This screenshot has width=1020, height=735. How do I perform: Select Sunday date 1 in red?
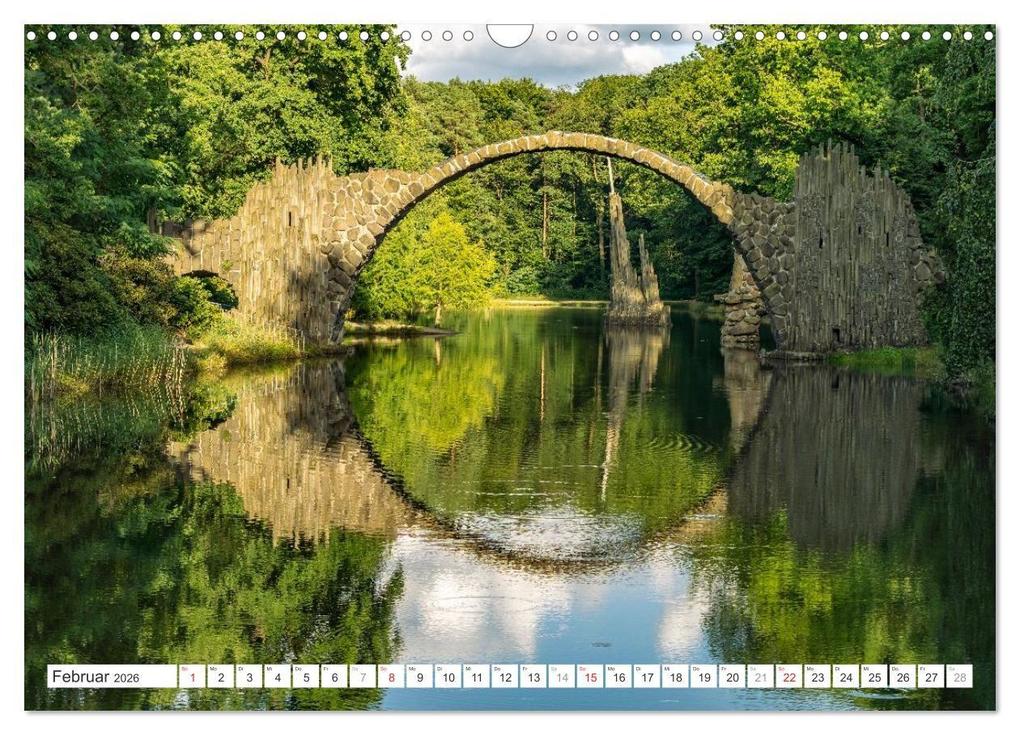(x=193, y=676)
